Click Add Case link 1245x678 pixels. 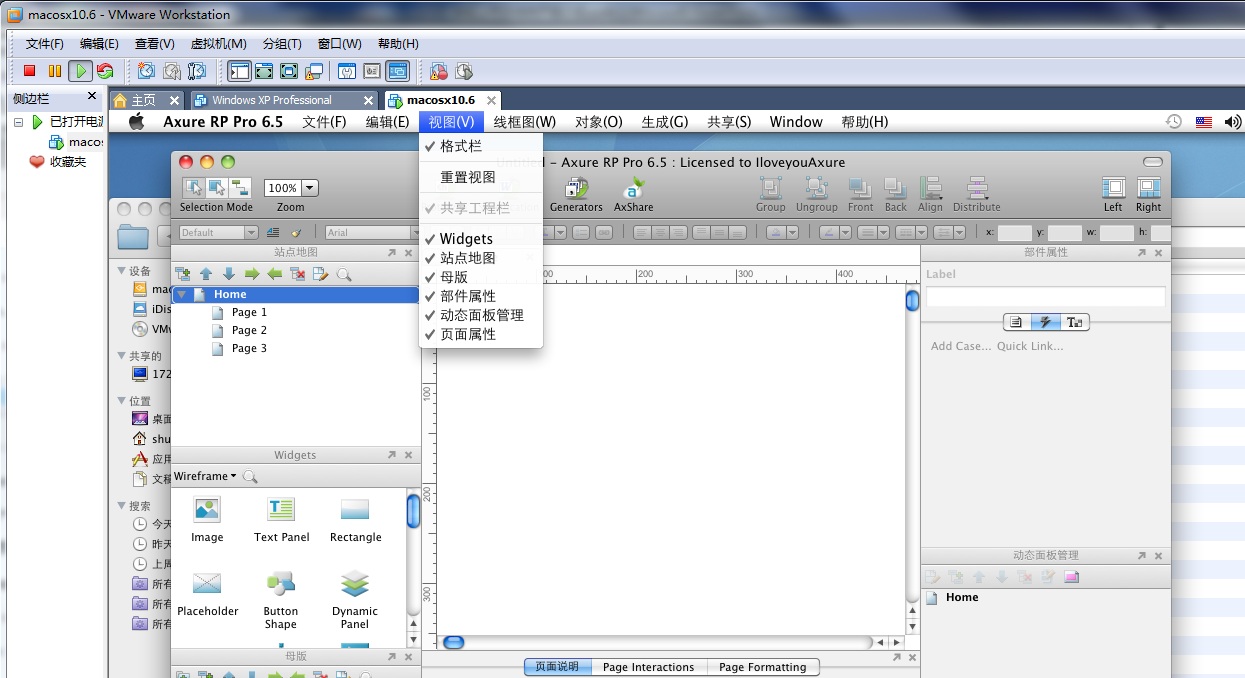tap(961, 346)
